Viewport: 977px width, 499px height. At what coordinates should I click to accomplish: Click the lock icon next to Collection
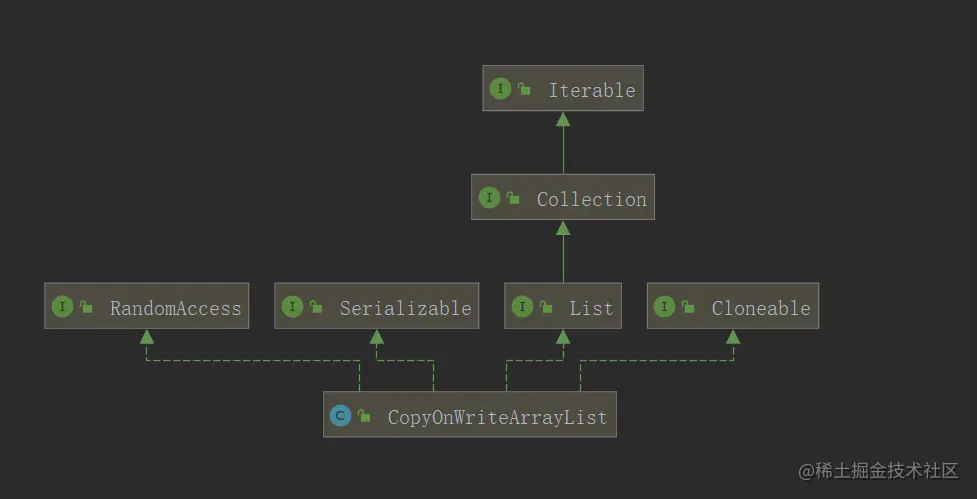pos(513,199)
